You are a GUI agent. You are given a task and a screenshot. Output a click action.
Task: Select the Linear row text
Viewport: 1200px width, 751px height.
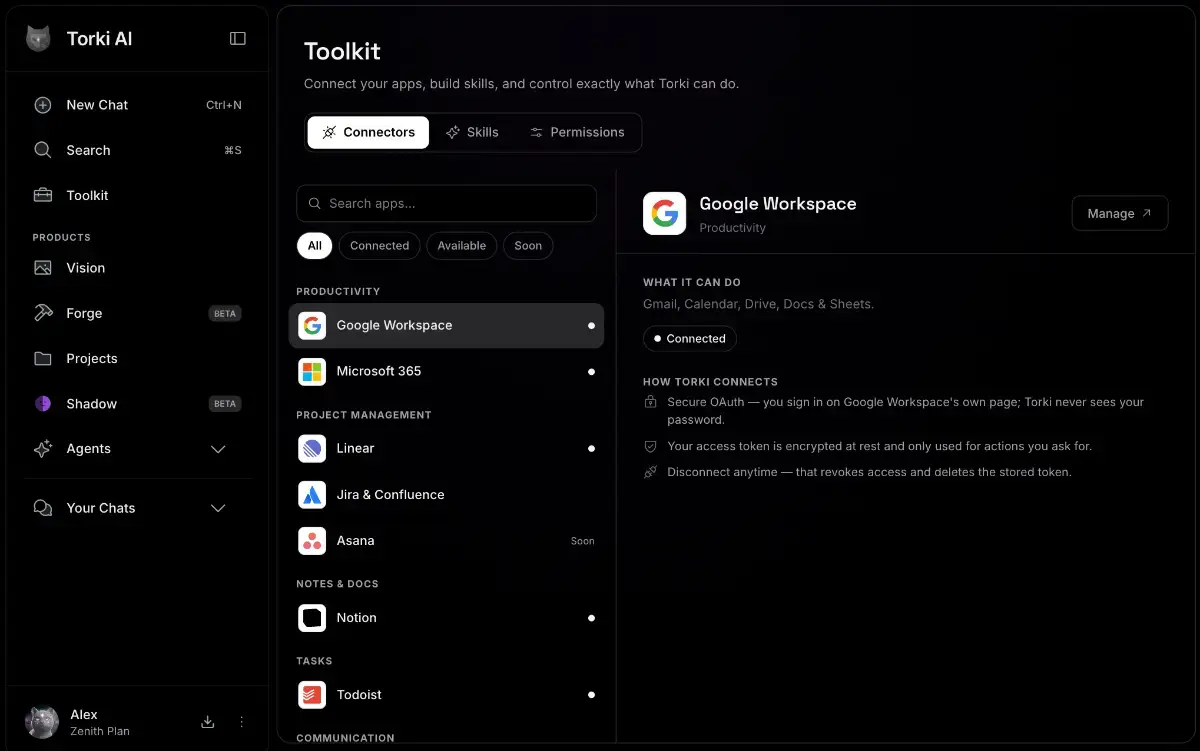(355, 448)
